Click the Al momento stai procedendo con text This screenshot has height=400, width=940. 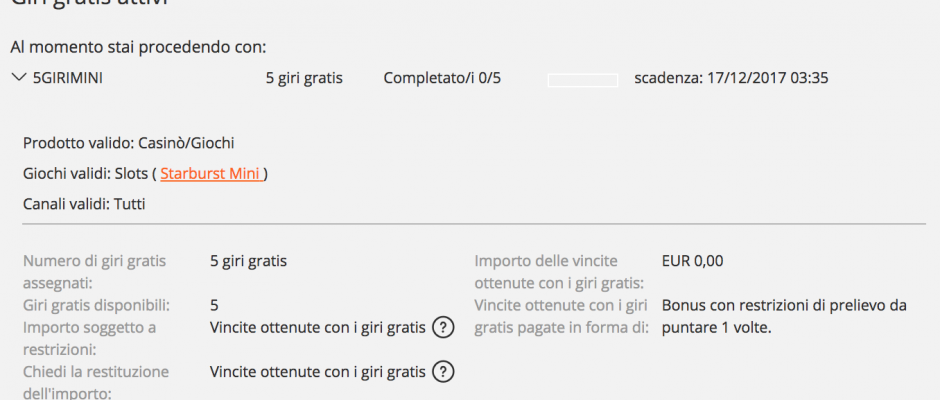click(138, 46)
